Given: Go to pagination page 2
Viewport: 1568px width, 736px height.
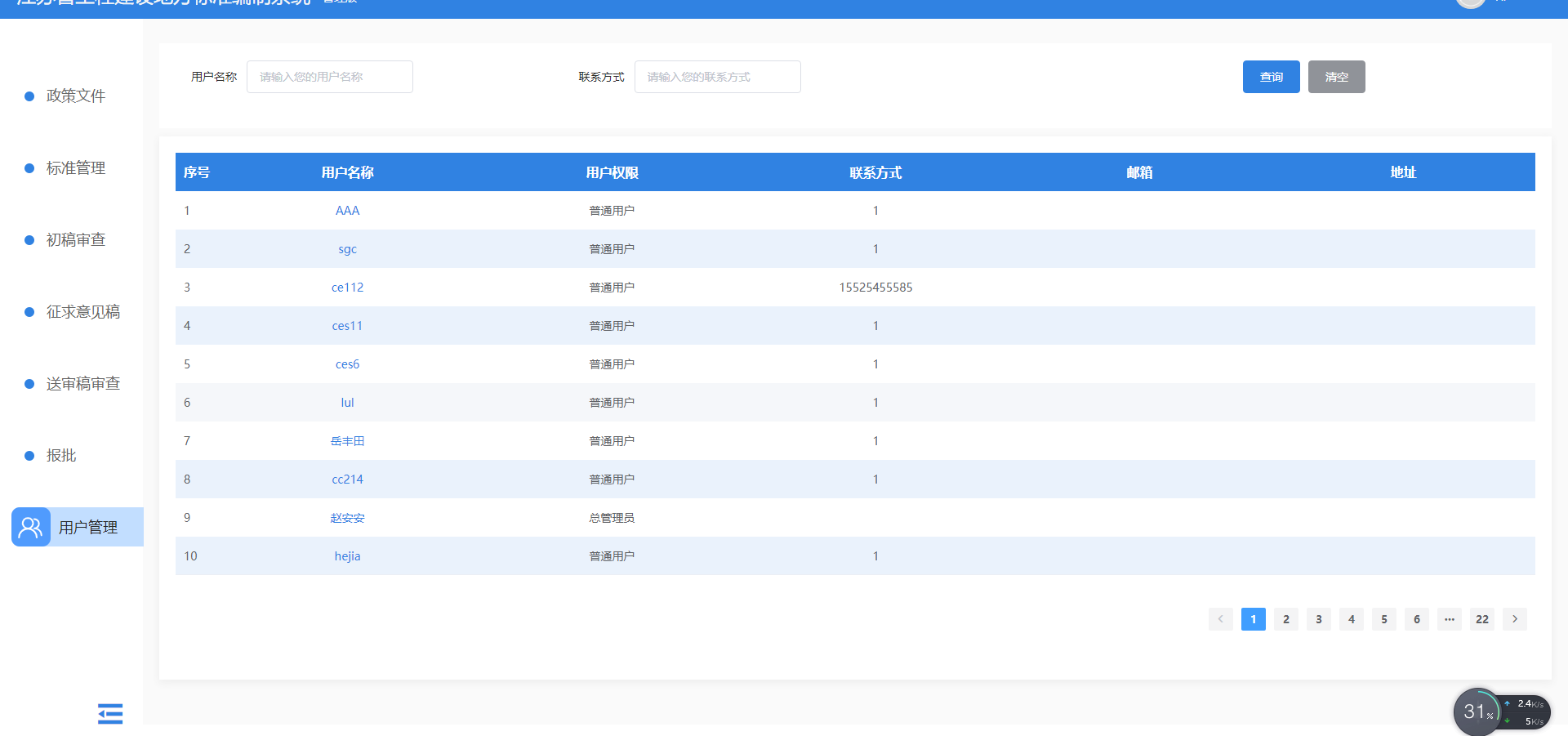Looking at the screenshot, I should point(1286,619).
